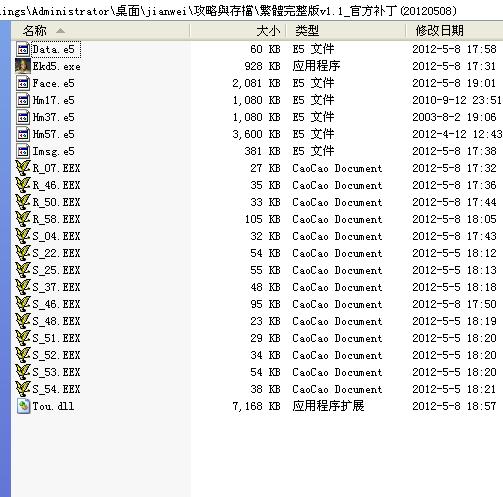Select the S_04.EEX file name
503x497 pixels.
[x=56, y=236]
